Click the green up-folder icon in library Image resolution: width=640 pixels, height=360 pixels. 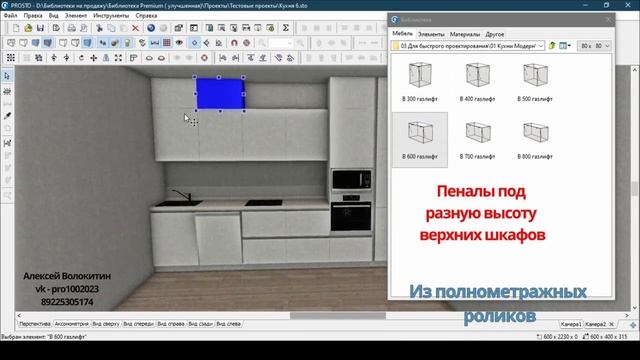552,46
